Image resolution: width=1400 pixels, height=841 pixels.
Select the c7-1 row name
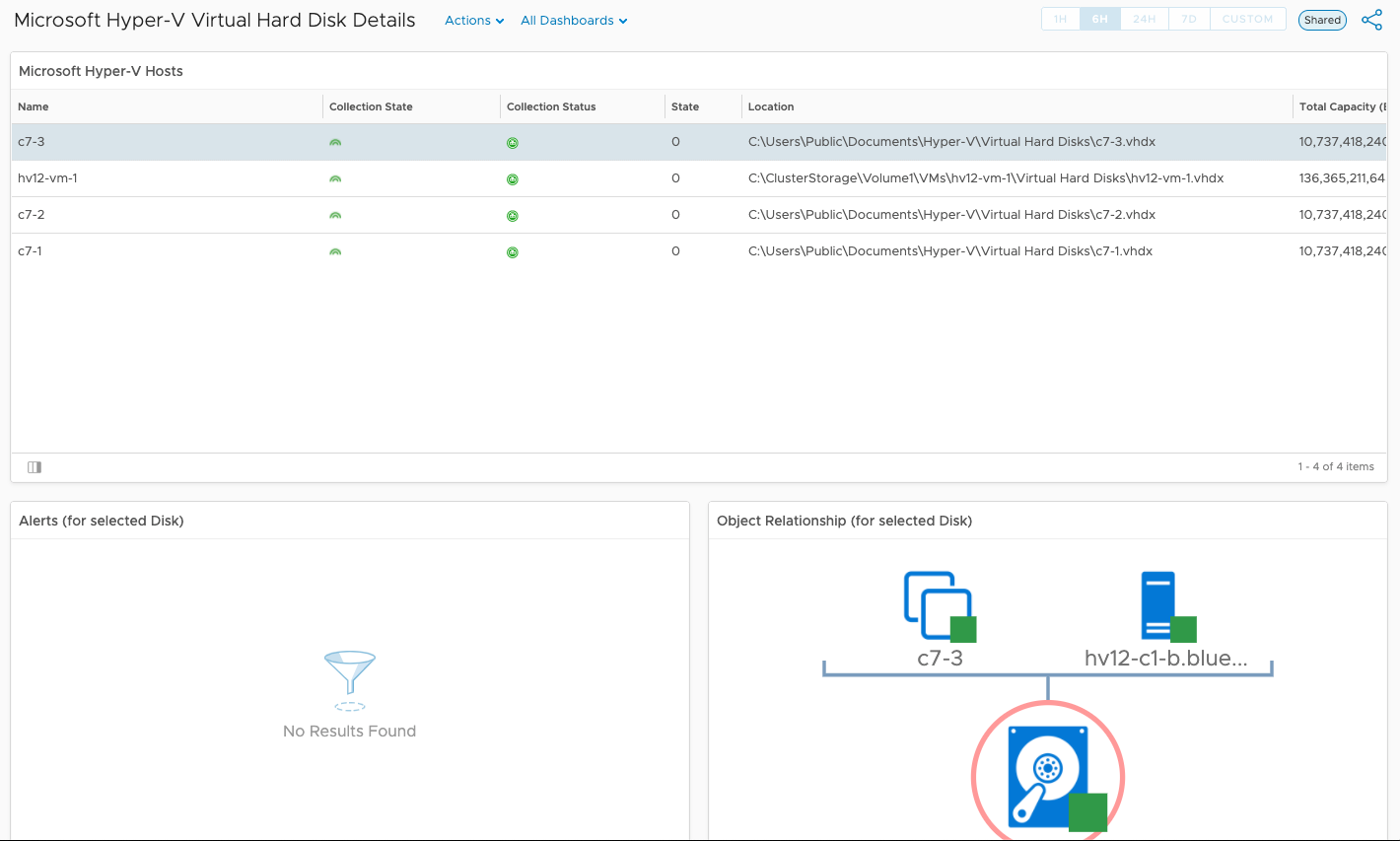tap(31, 251)
